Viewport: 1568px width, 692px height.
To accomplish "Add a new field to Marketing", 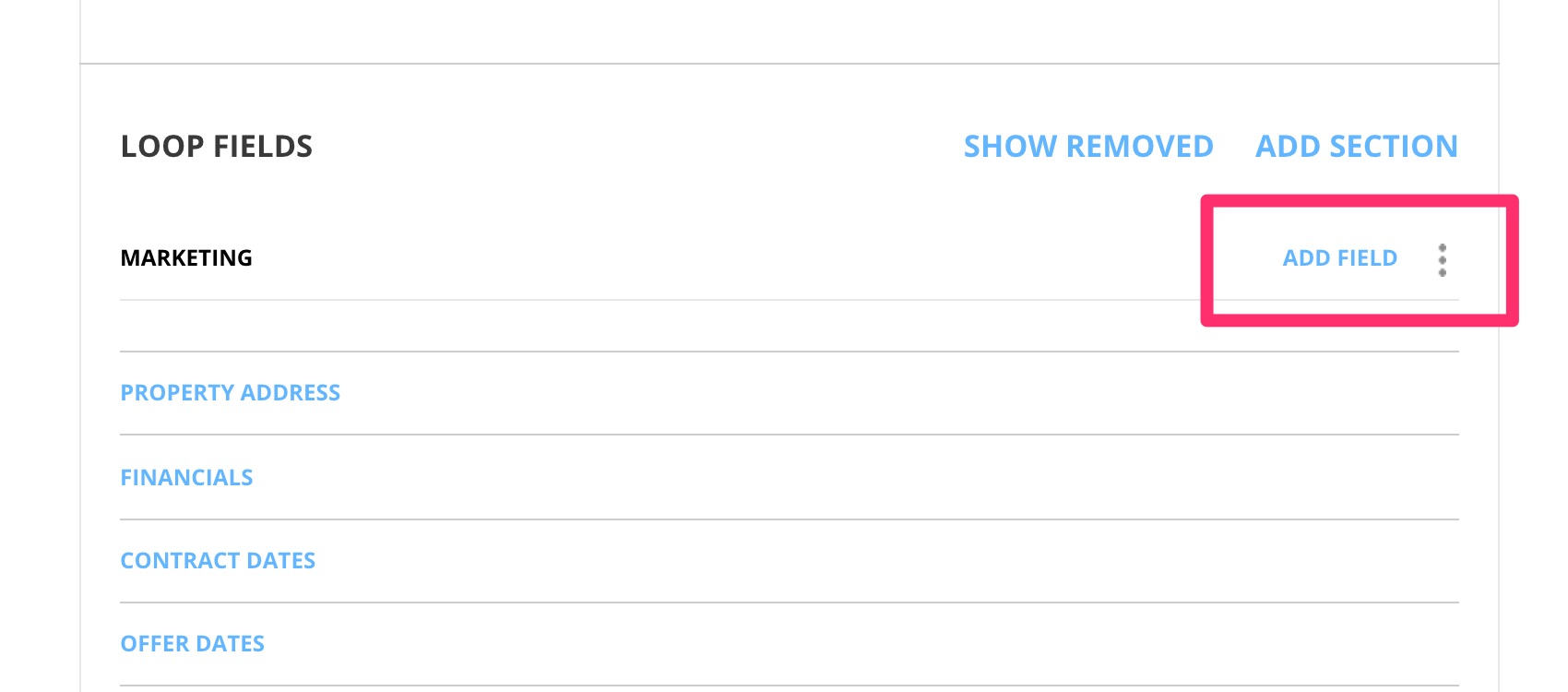I will 1339,258.
